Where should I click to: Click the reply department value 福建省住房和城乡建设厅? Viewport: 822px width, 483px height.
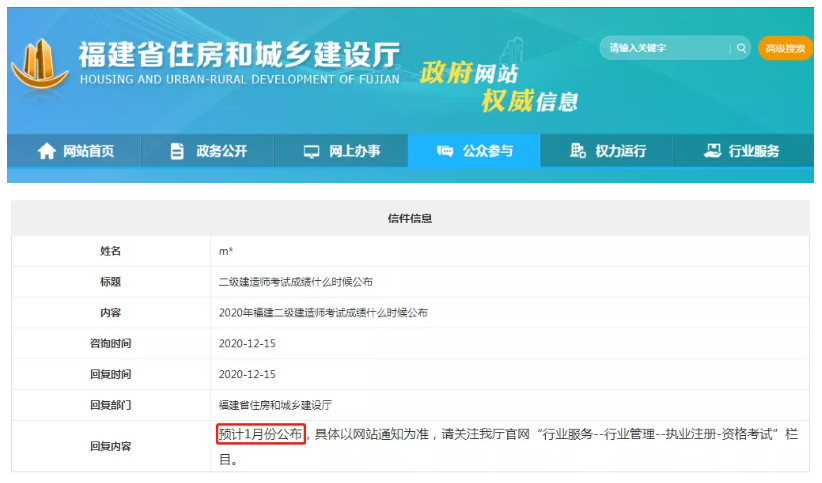coord(275,405)
